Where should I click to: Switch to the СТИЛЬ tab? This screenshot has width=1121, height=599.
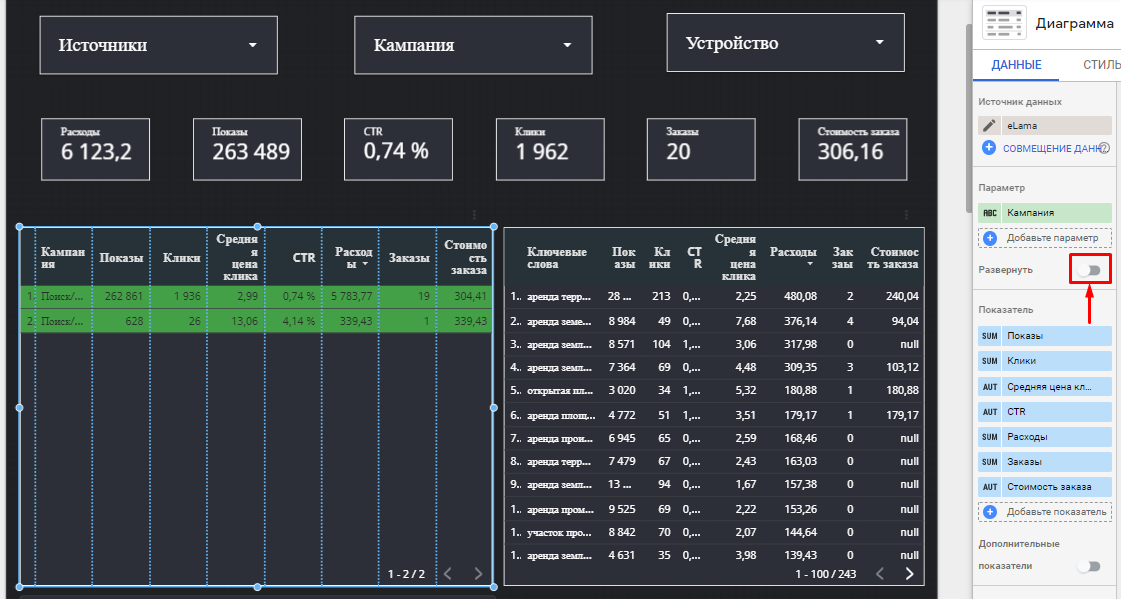1100,65
